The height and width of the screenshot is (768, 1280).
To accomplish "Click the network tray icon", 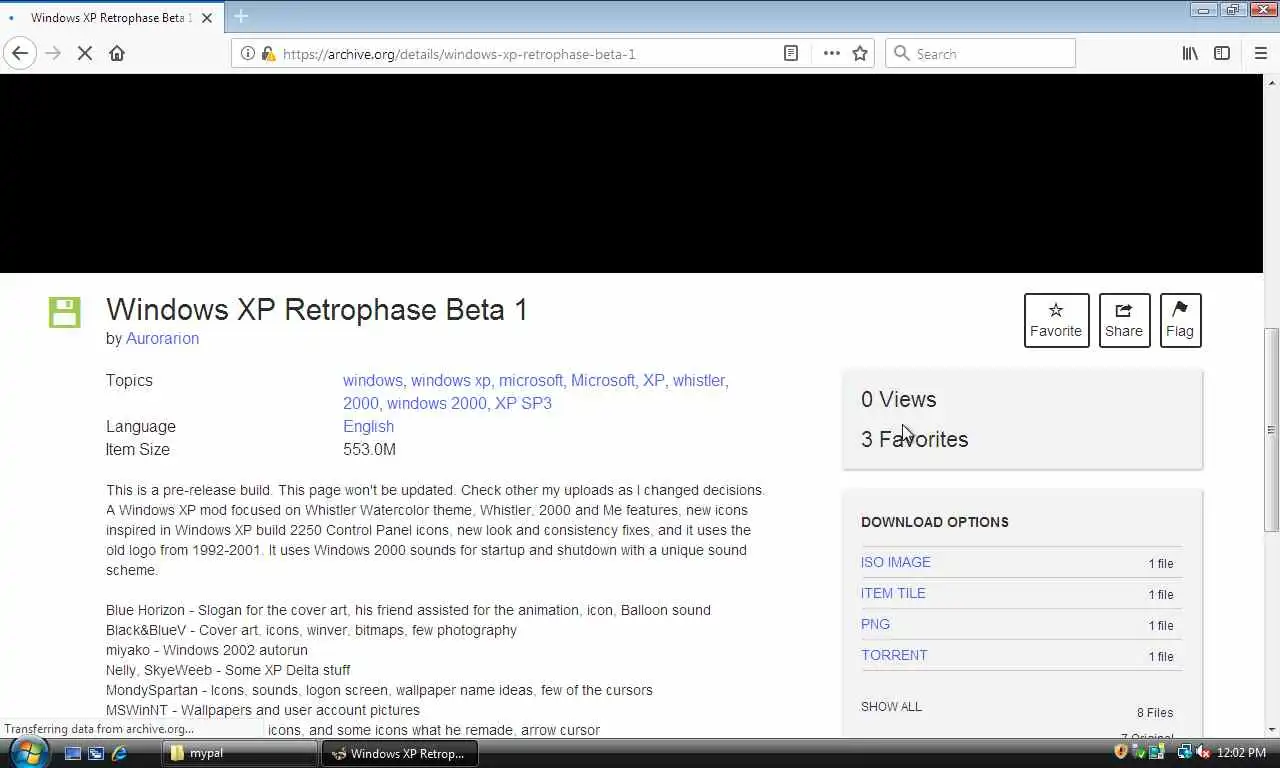I will [1185, 752].
